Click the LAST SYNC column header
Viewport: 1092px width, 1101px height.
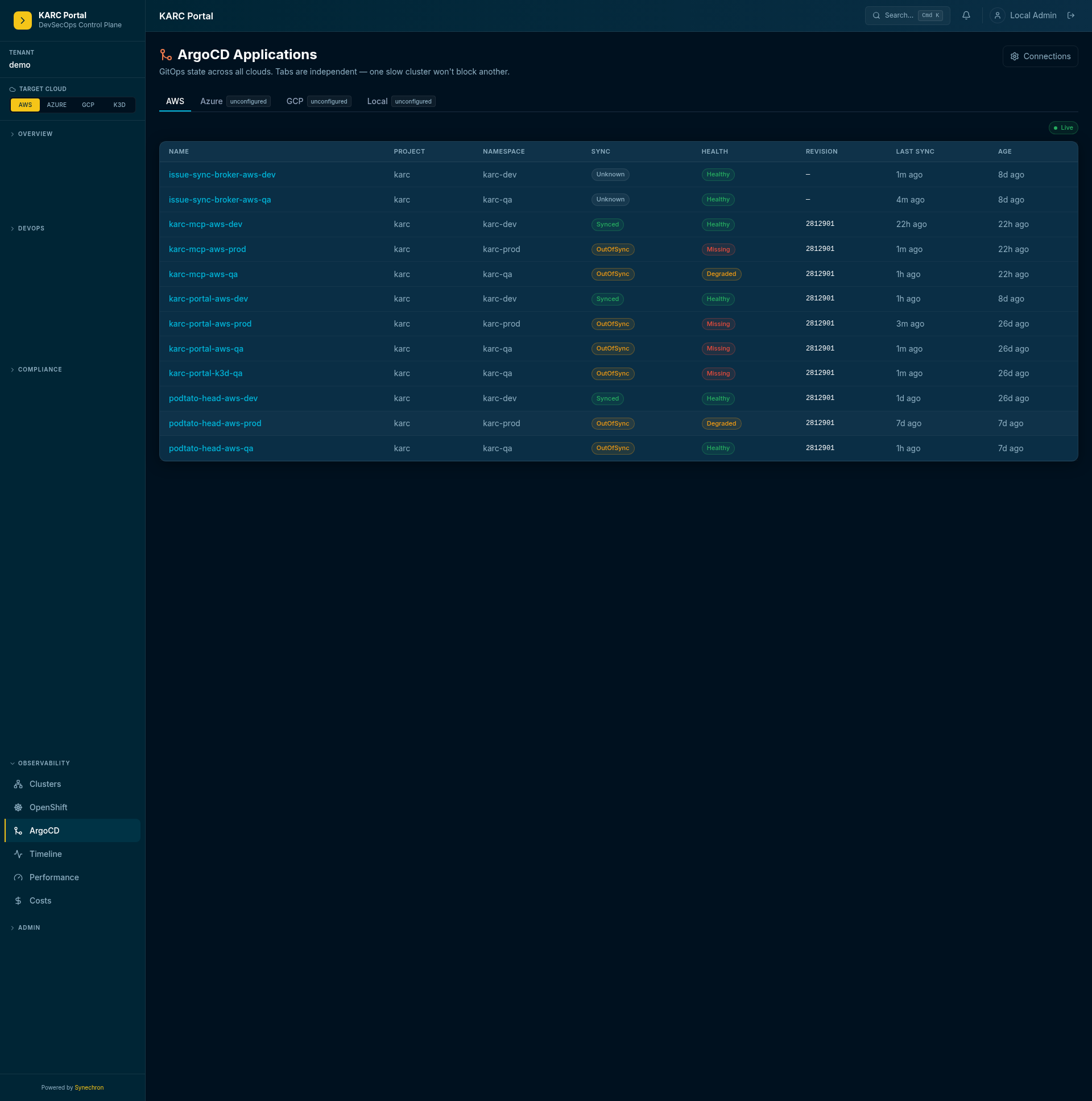(915, 151)
